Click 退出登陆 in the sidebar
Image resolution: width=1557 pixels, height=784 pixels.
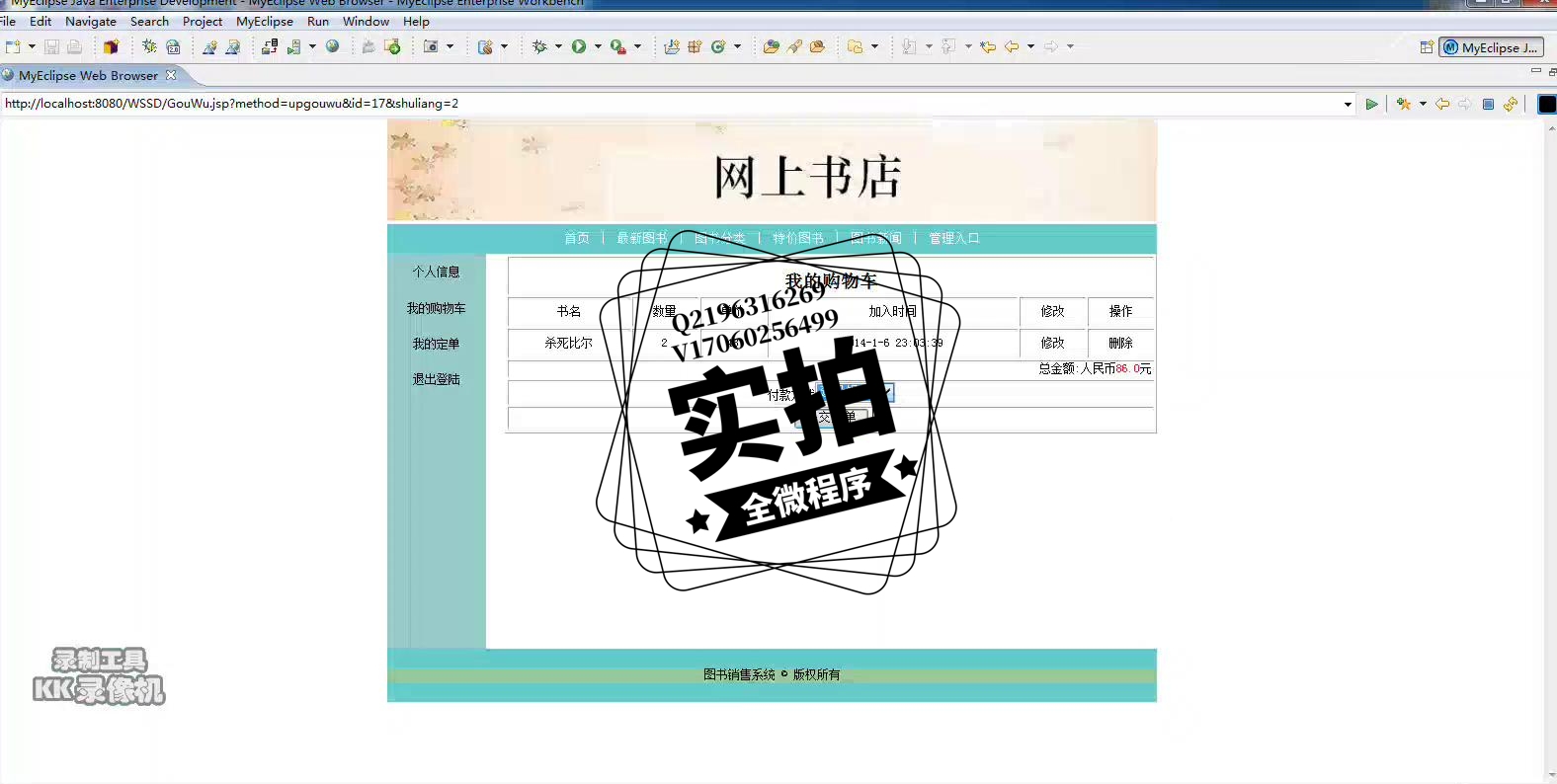pos(436,379)
